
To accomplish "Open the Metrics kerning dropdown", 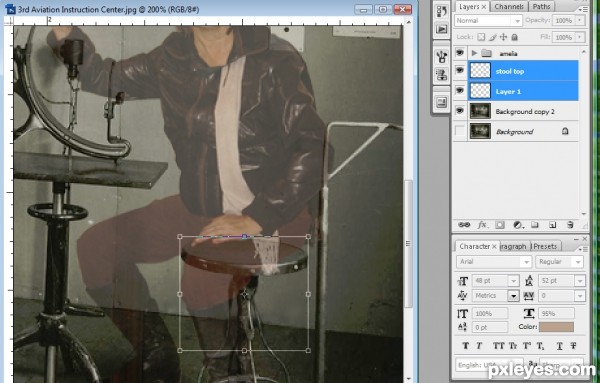I will [513, 296].
